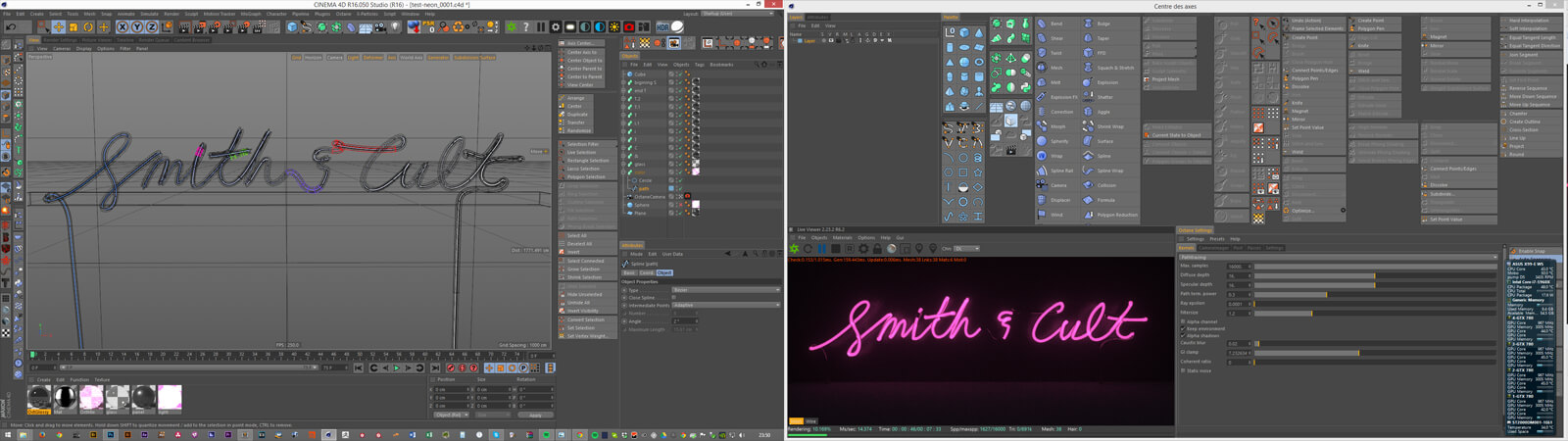Adjust the Diffuse depth slider
The width and height of the screenshot is (1568, 441).
point(1376,276)
